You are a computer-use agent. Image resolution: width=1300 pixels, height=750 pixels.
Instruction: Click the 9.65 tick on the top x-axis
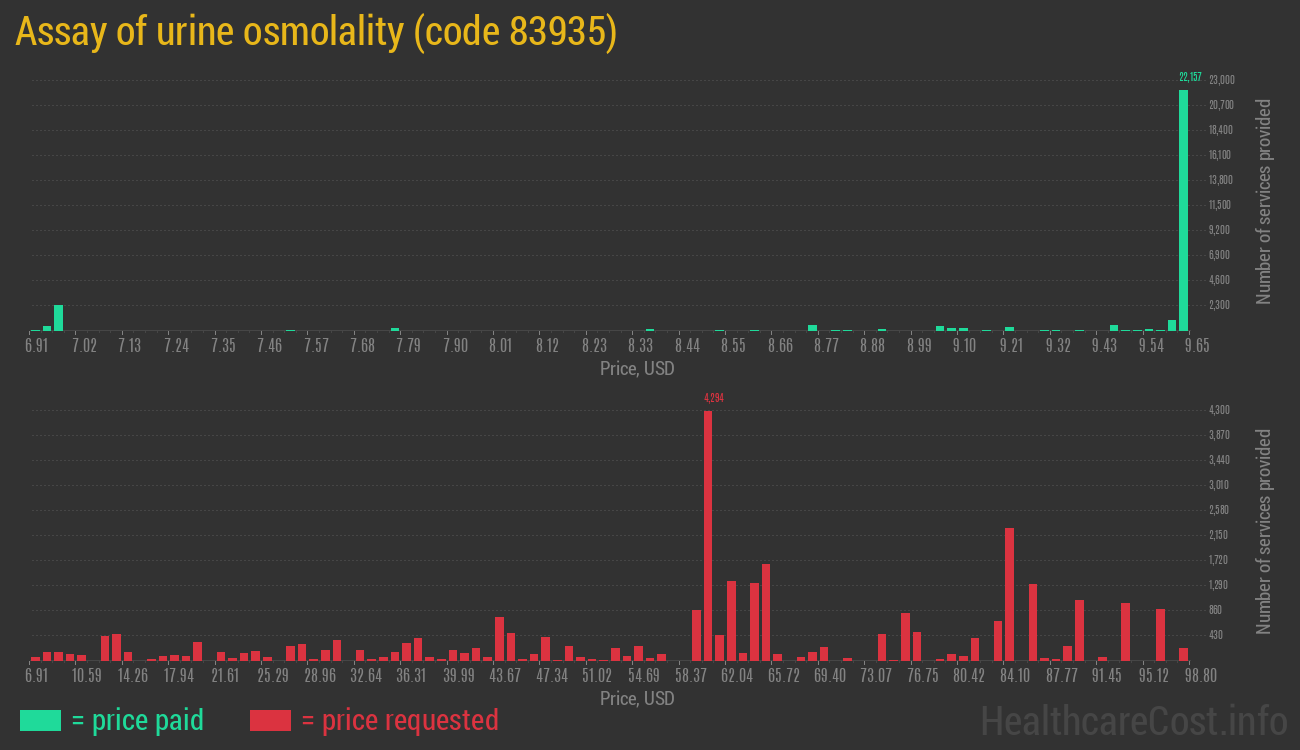tap(1197, 346)
